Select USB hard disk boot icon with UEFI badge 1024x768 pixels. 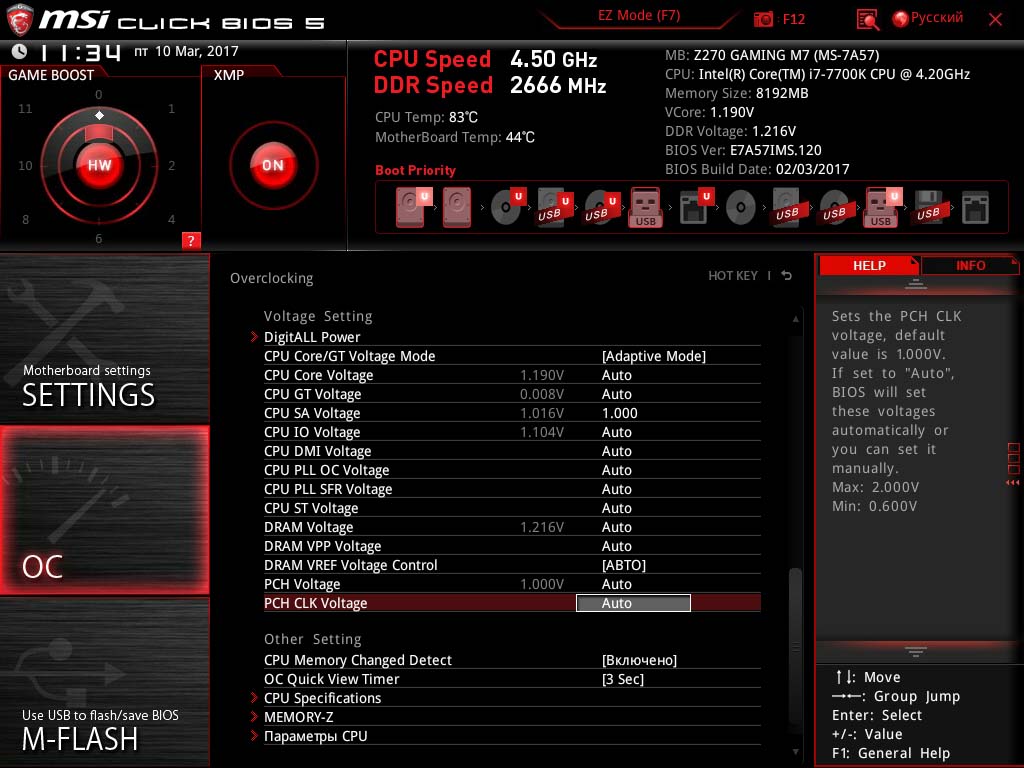pos(554,207)
